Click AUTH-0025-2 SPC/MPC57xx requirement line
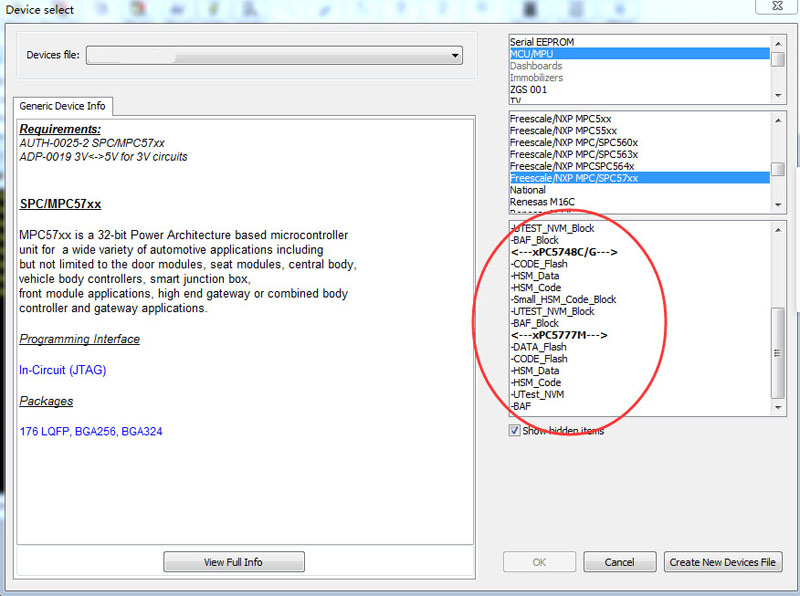Image resolution: width=800 pixels, height=596 pixels. (92, 143)
